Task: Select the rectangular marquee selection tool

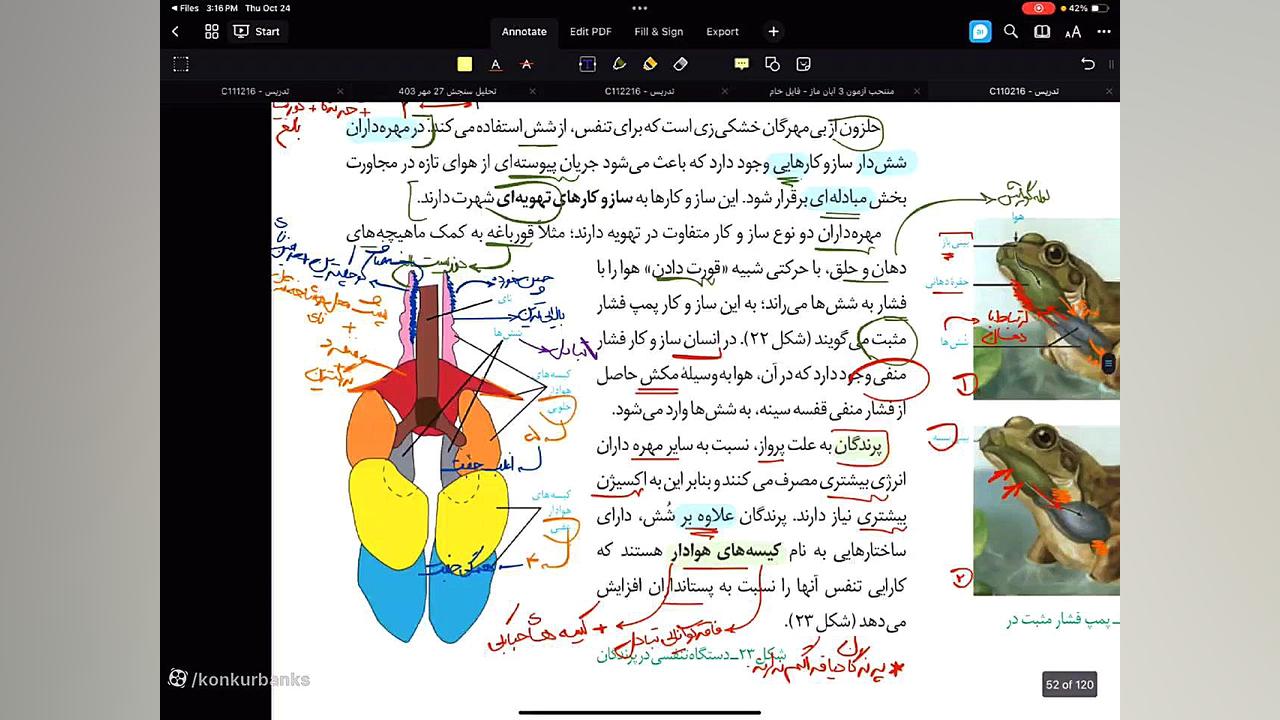Action: coord(181,64)
